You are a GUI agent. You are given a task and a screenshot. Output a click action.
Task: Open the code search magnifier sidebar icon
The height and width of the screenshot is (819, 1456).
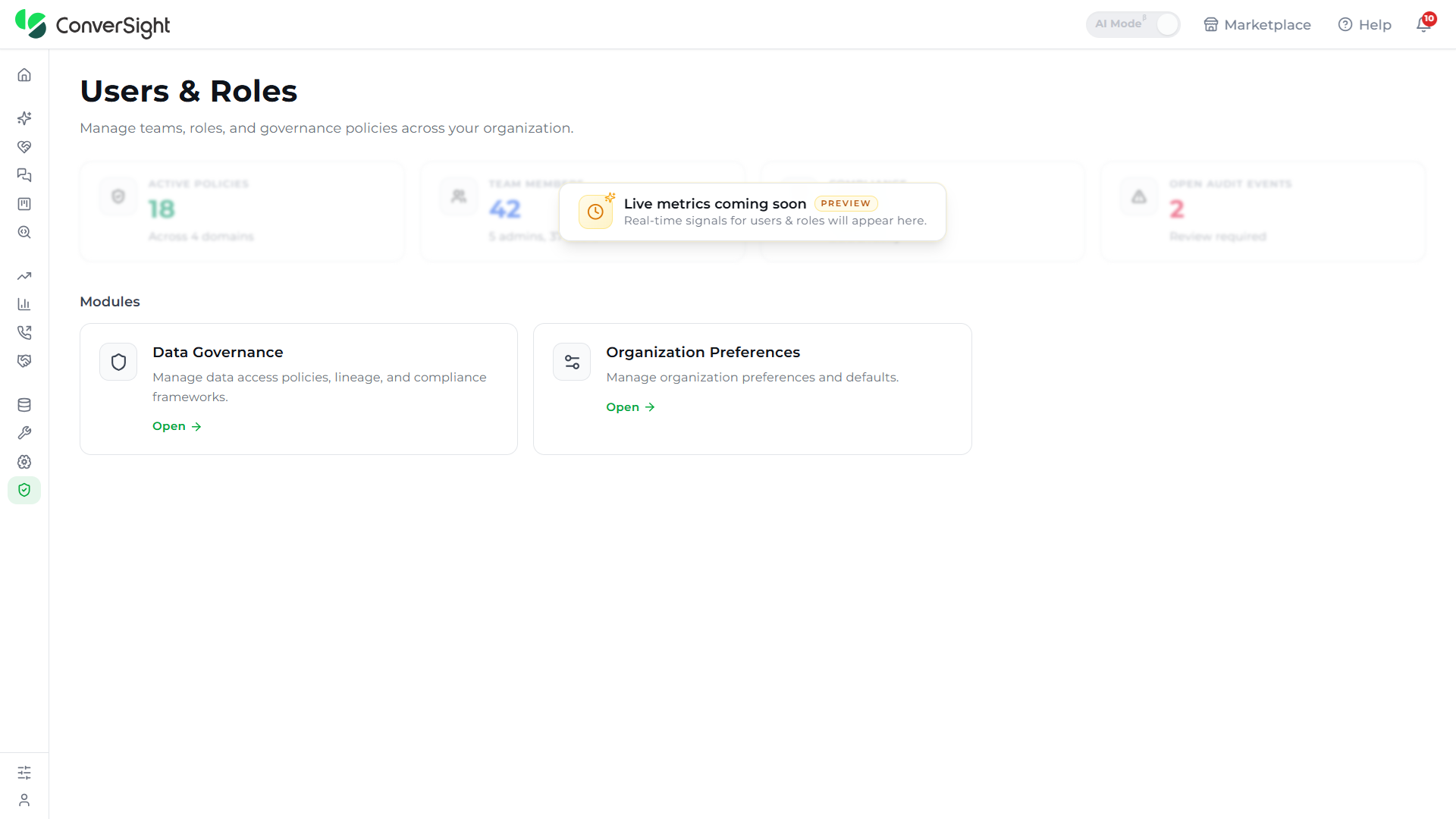click(x=24, y=232)
